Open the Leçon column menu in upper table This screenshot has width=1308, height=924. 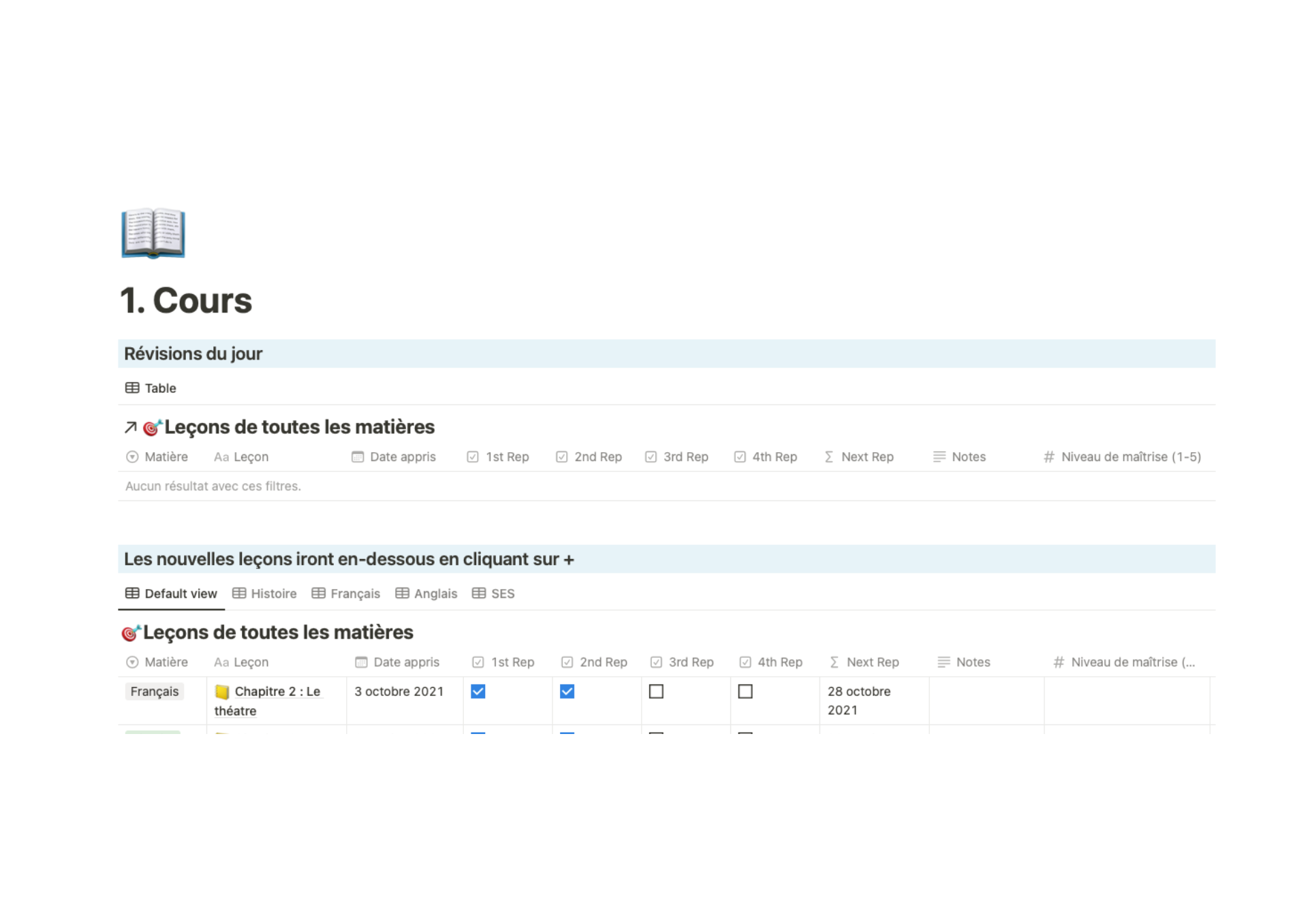(241, 457)
